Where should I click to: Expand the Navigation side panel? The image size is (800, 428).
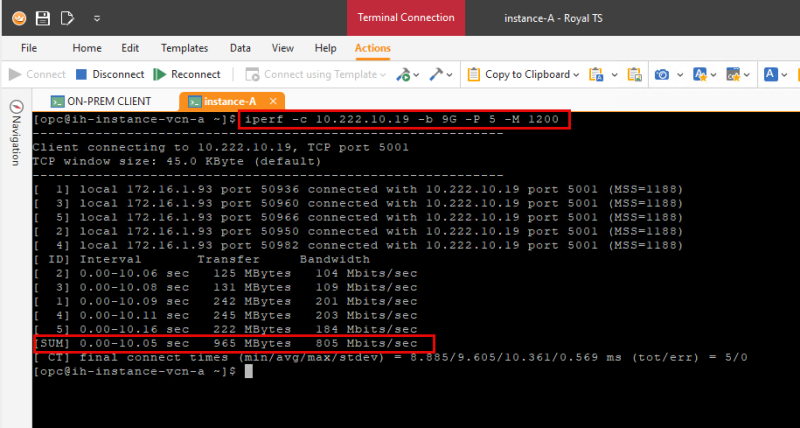coord(16,135)
